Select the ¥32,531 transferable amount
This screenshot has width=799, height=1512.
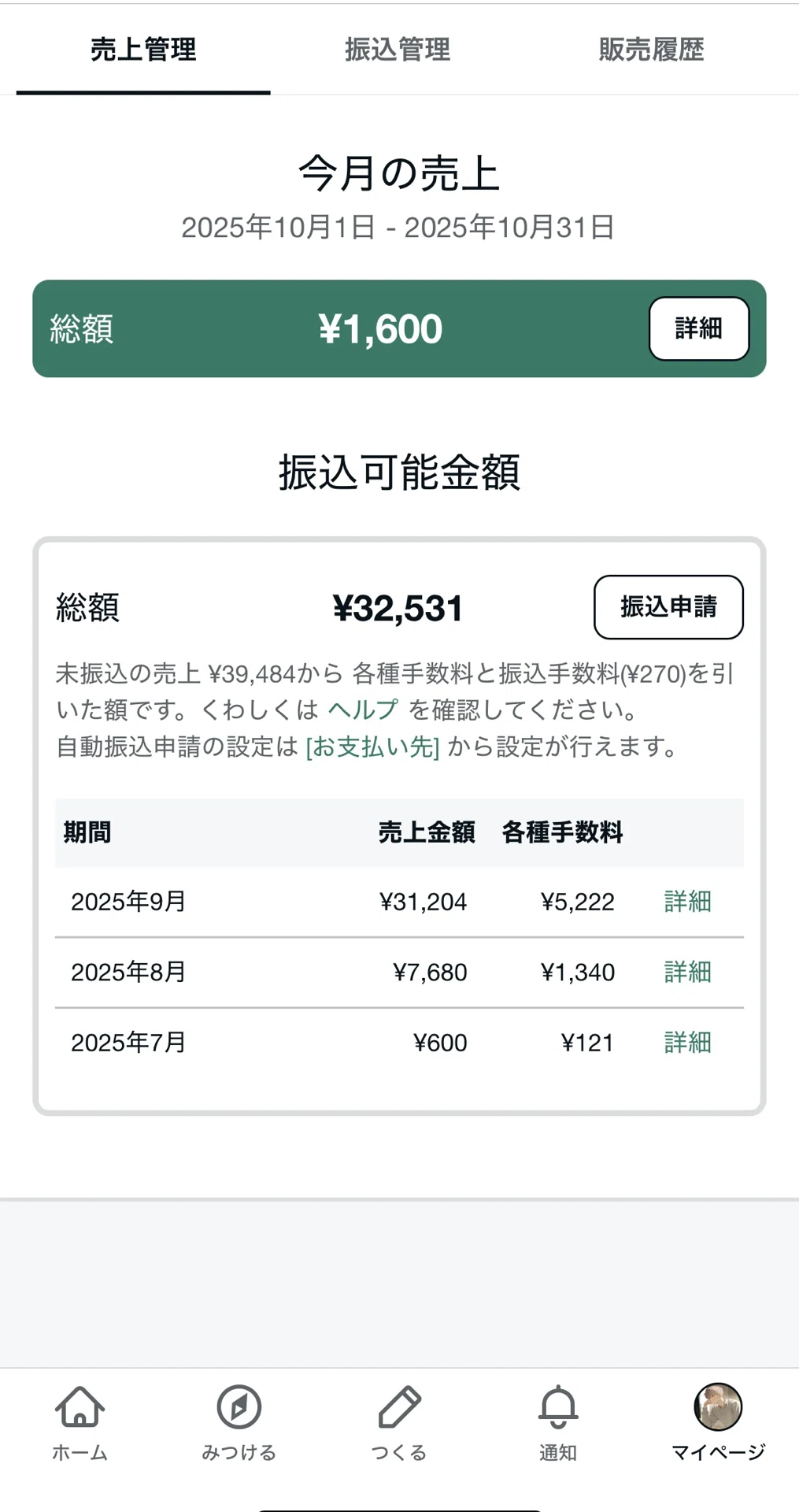(398, 608)
